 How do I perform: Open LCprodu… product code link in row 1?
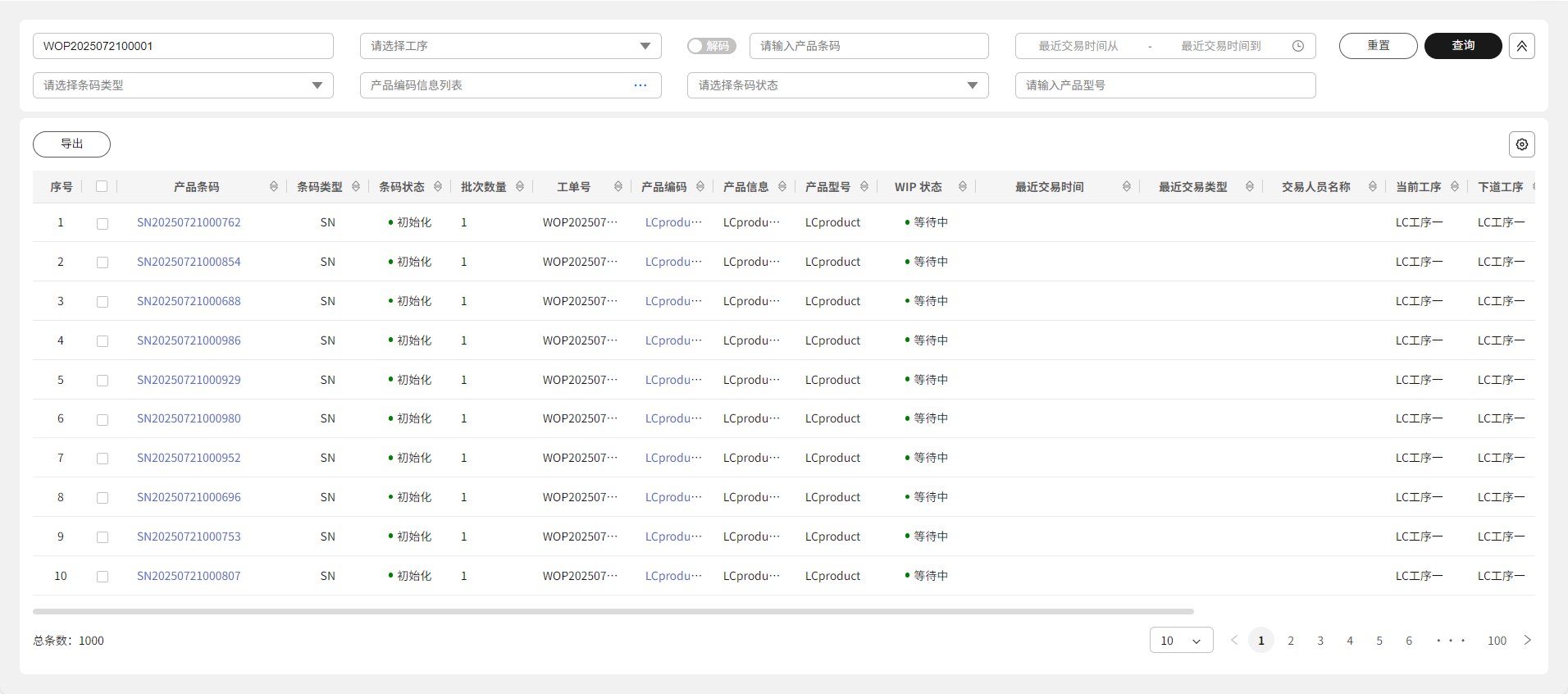pos(673,222)
